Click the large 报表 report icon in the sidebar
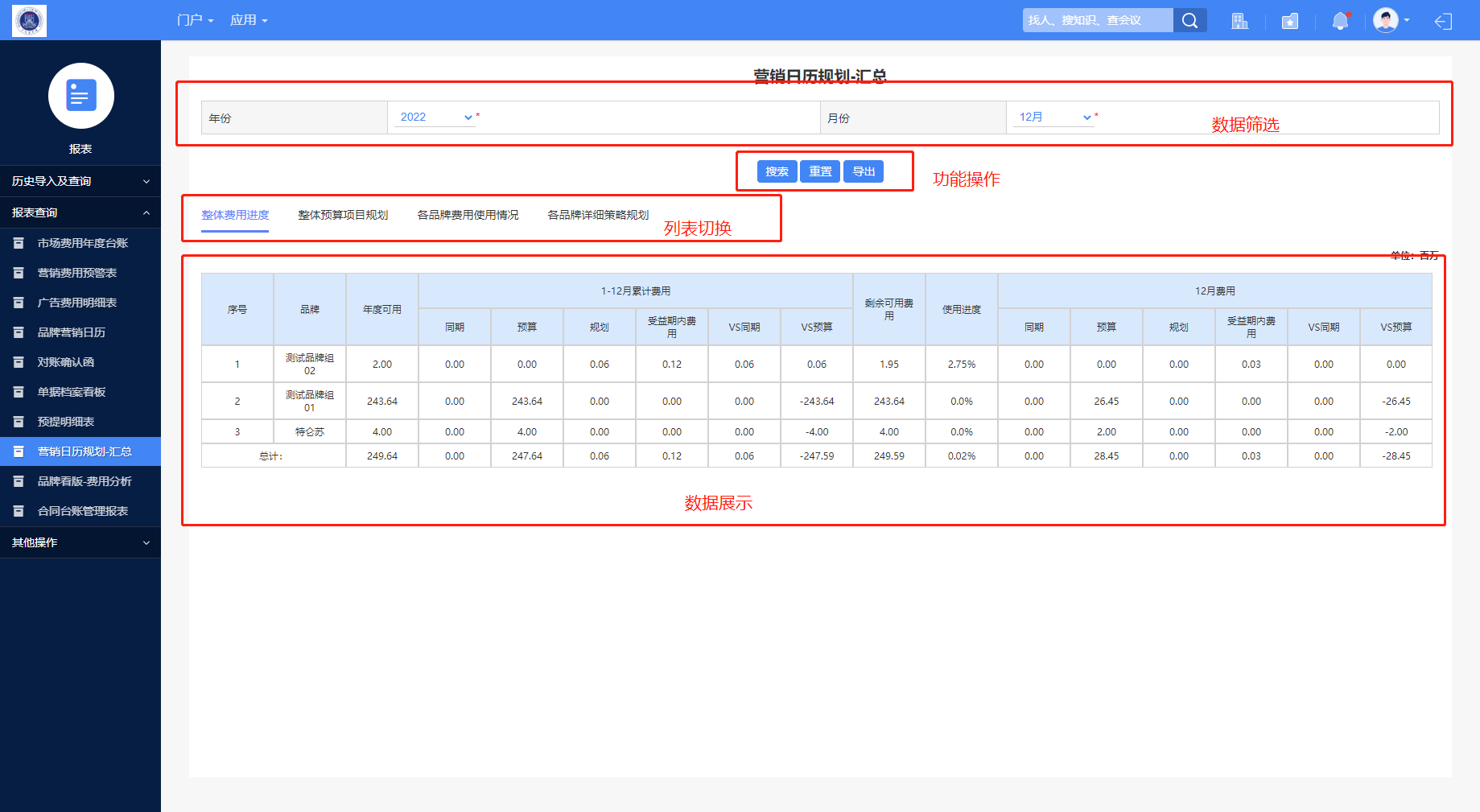The height and width of the screenshot is (812, 1480). pyautogui.click(x=80, y=96)
